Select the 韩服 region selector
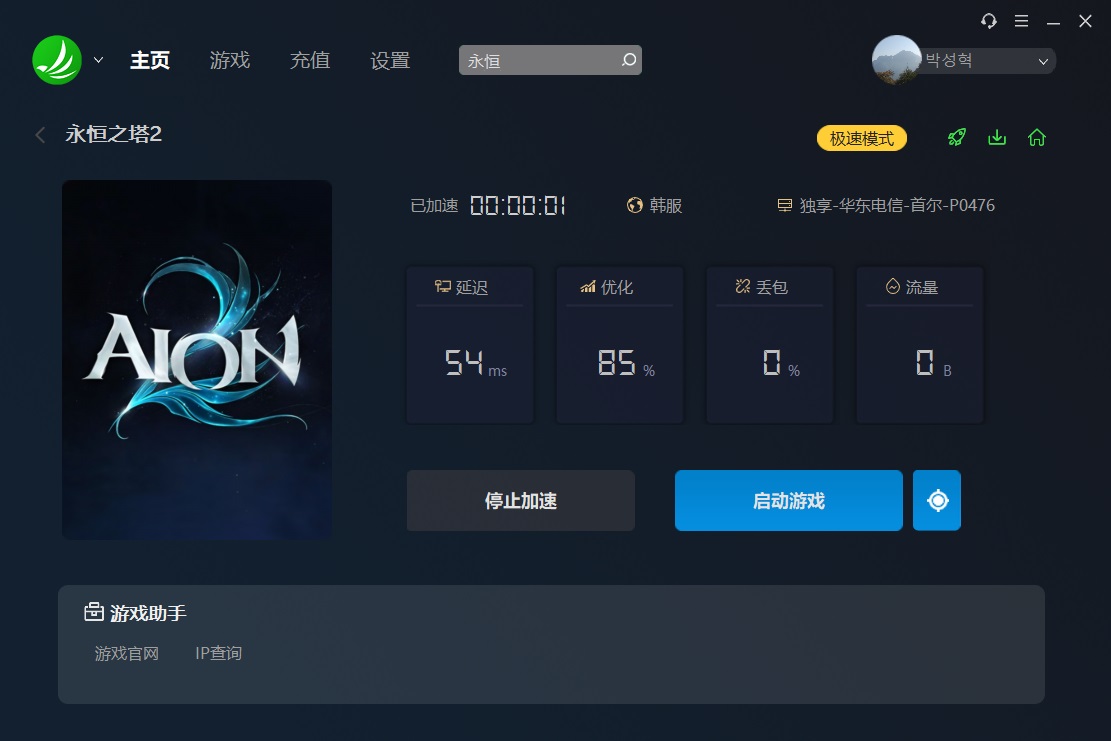Screen dimensions: 1111x741 (x=655, y=205)
